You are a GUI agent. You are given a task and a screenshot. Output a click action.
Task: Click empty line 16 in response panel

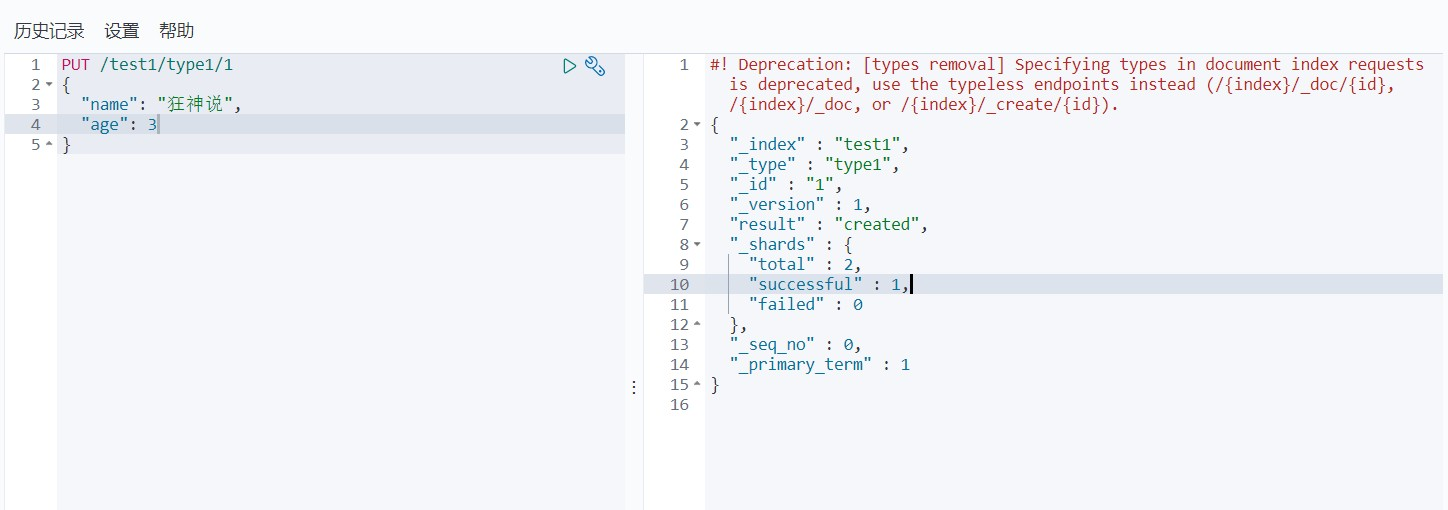click(900, 405)
